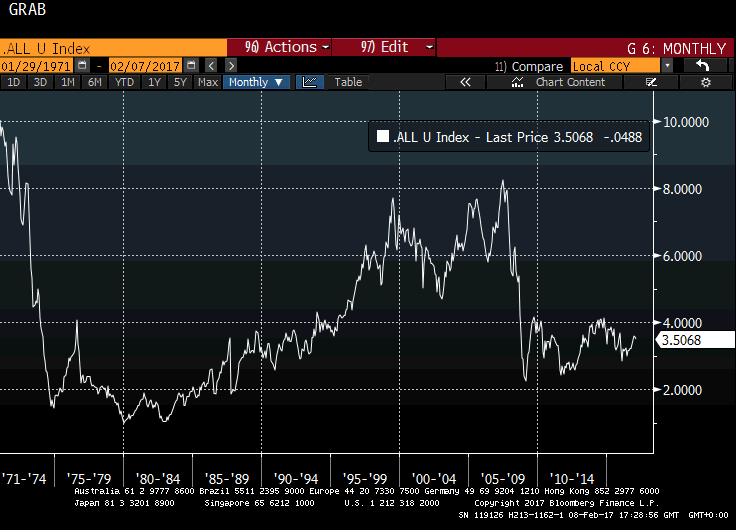Select the 1D time range
The width and height of the screenshot is (736, 530).
[14, 82]
